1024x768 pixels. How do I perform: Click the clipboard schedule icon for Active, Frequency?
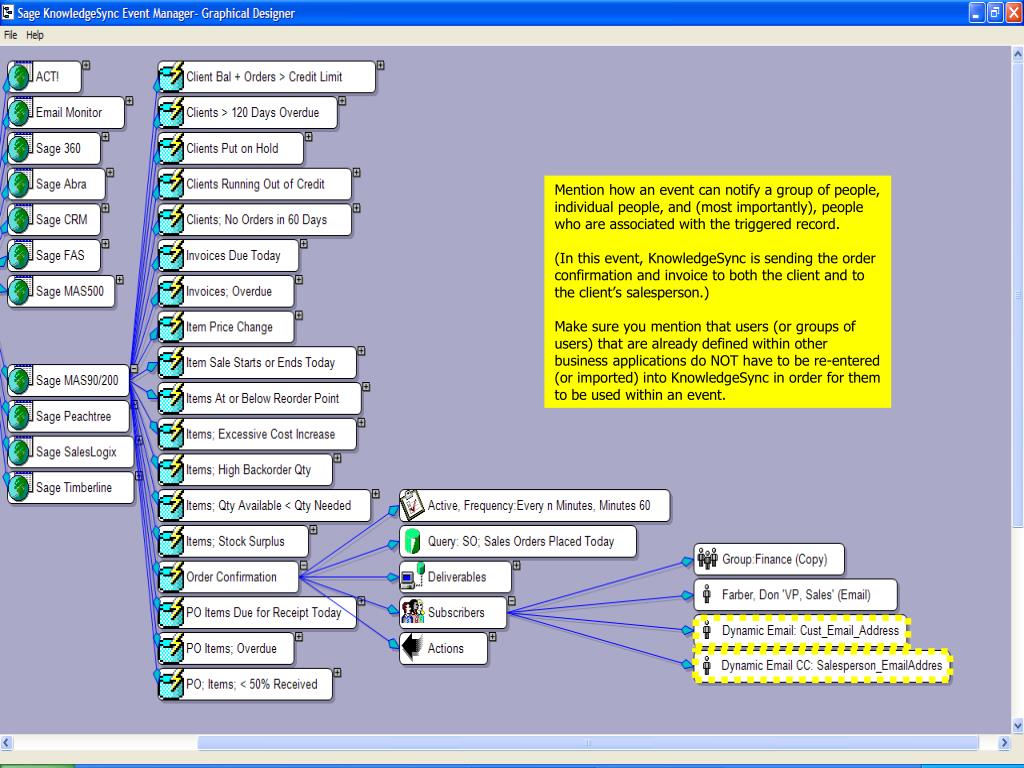pyautogui.click(x=412, y=505)
